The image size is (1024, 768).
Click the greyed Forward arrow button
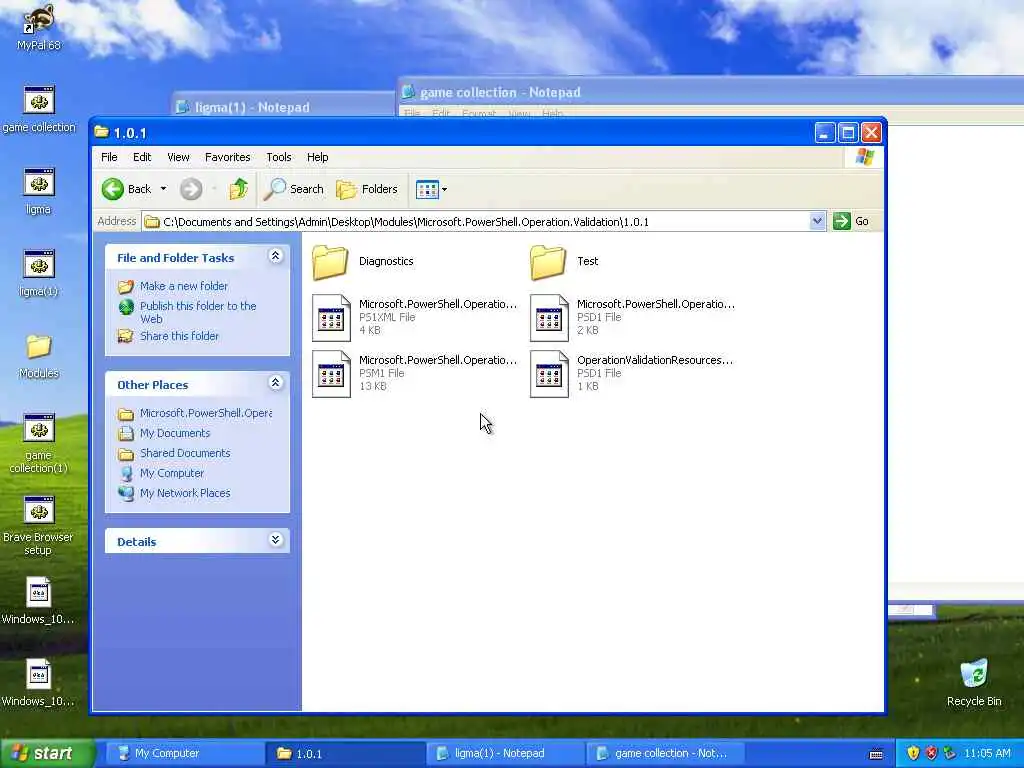click(191, 189)
